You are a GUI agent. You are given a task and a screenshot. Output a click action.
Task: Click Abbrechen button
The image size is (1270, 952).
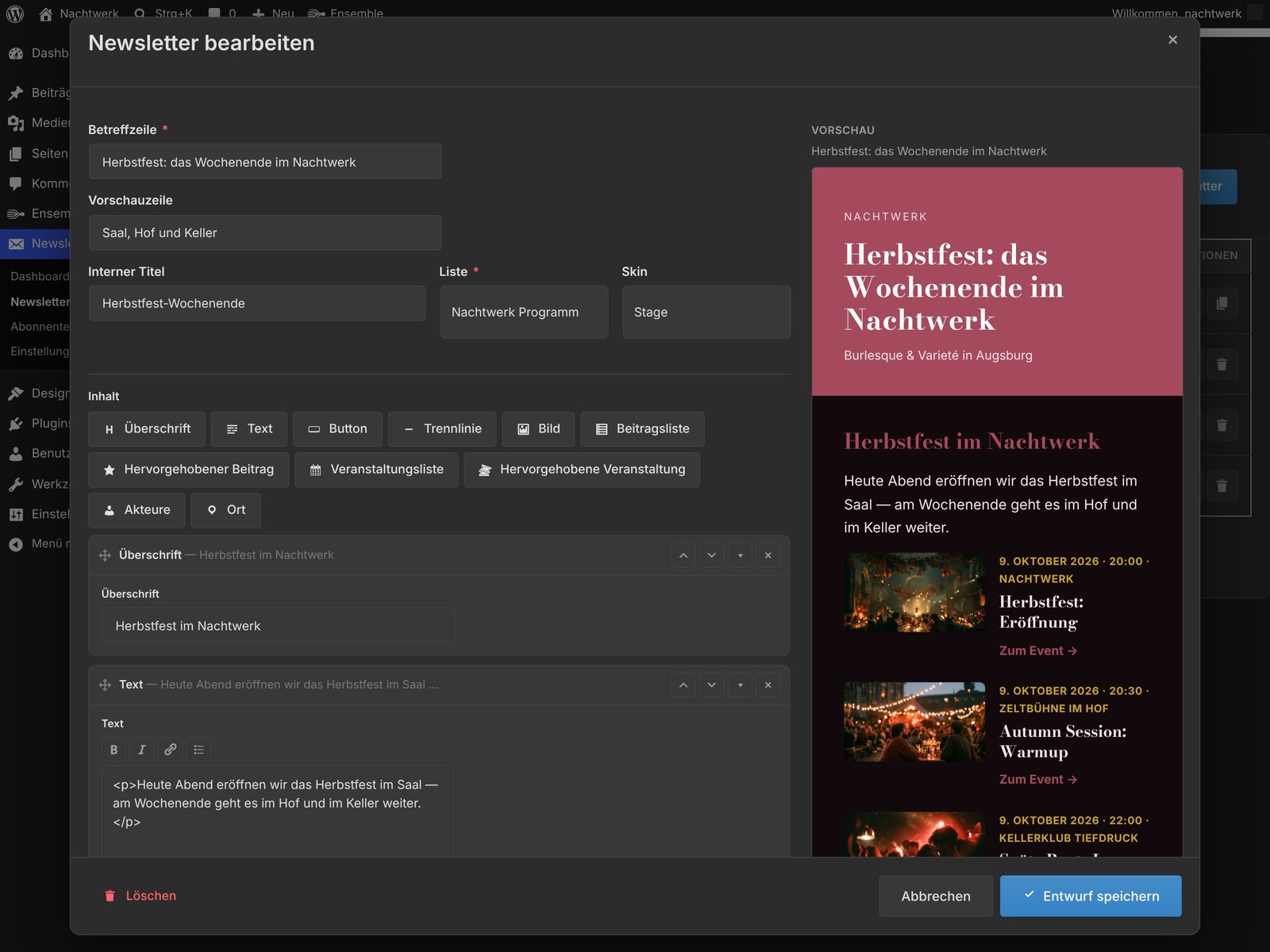point(936,896)
